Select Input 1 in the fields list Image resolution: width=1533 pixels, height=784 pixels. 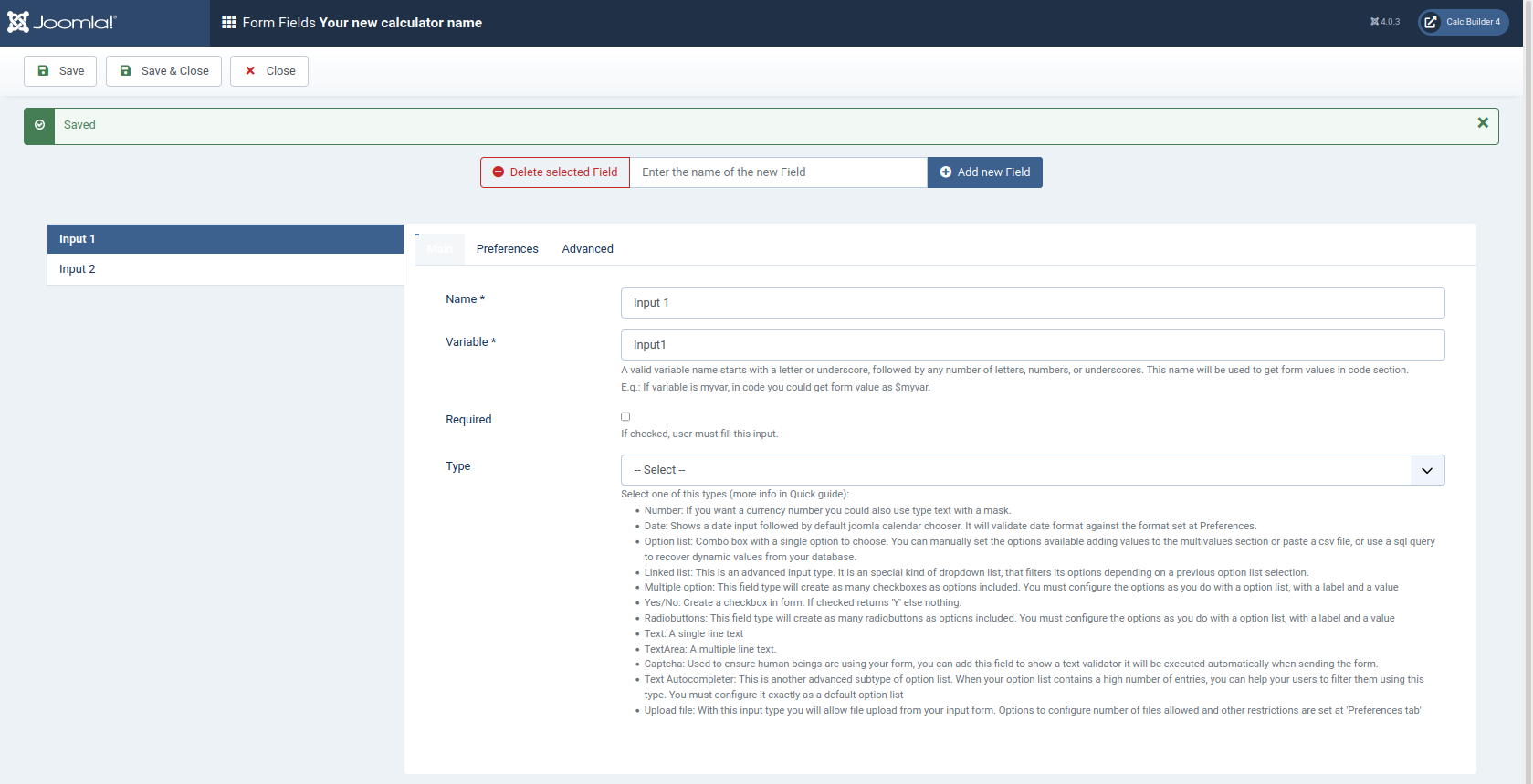click(226, 239)
